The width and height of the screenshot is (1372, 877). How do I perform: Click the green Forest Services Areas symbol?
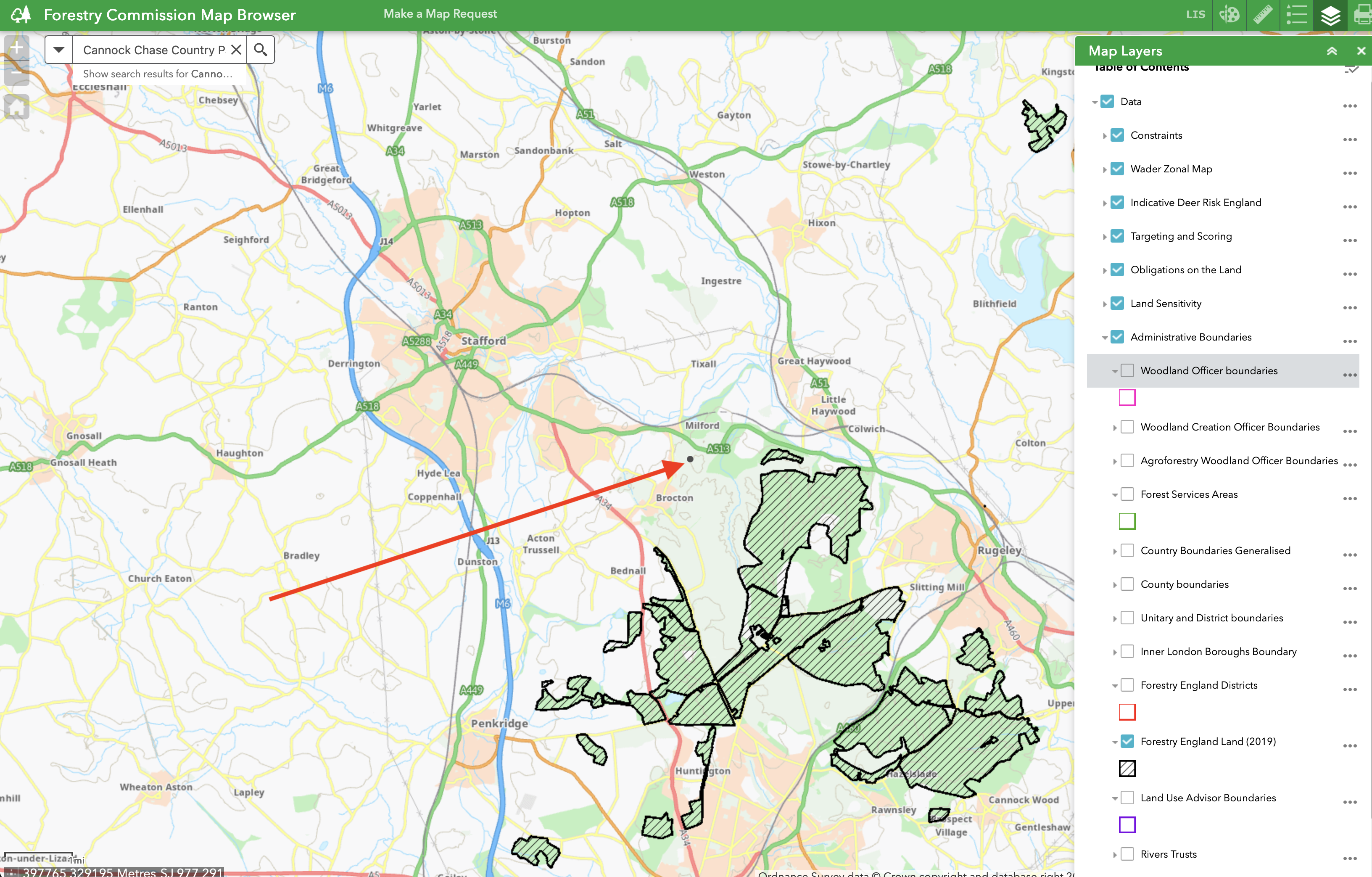click(1127, 521)
